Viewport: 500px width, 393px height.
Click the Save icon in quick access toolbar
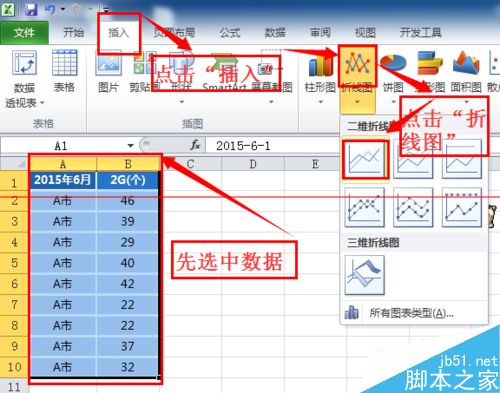coord(31,9)
